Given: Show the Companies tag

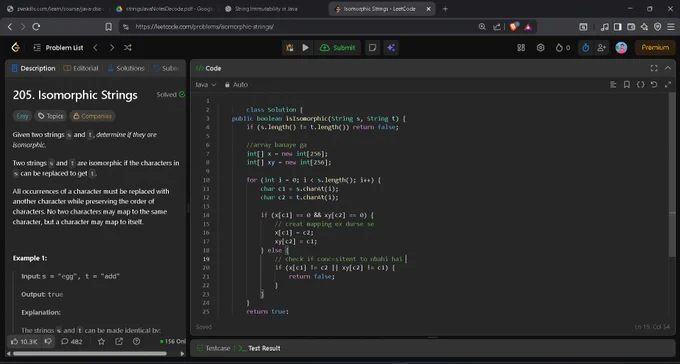Looking at the screenshot, I should click(92, 116).
